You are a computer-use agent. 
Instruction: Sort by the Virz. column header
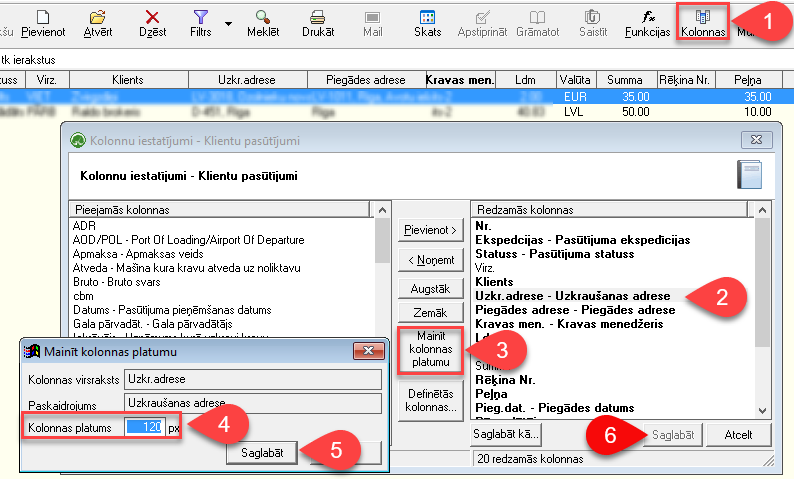[47, 80]
